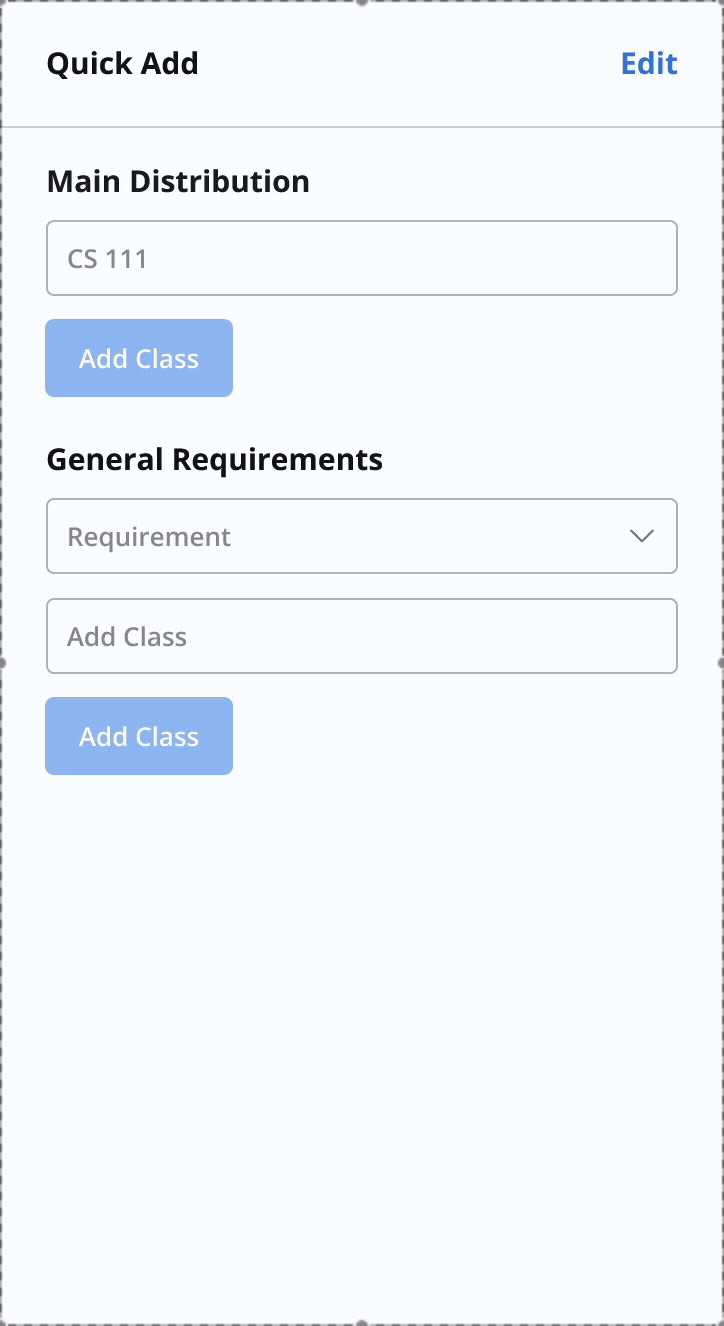This screenshot has height=1326, width=724.
Task: Click the second Add Class blue button
Action: click(x=138, y=736)
